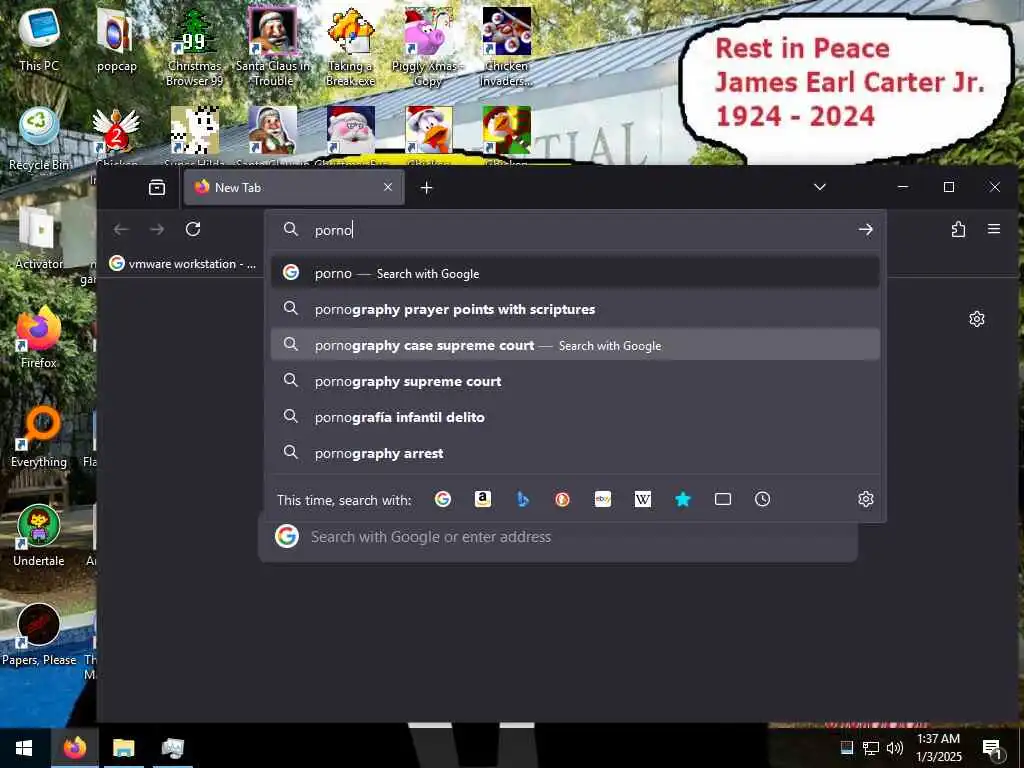Click Firefox on the taskbar
This screenshot has width=1024, height=768.
tap(74, 747)
